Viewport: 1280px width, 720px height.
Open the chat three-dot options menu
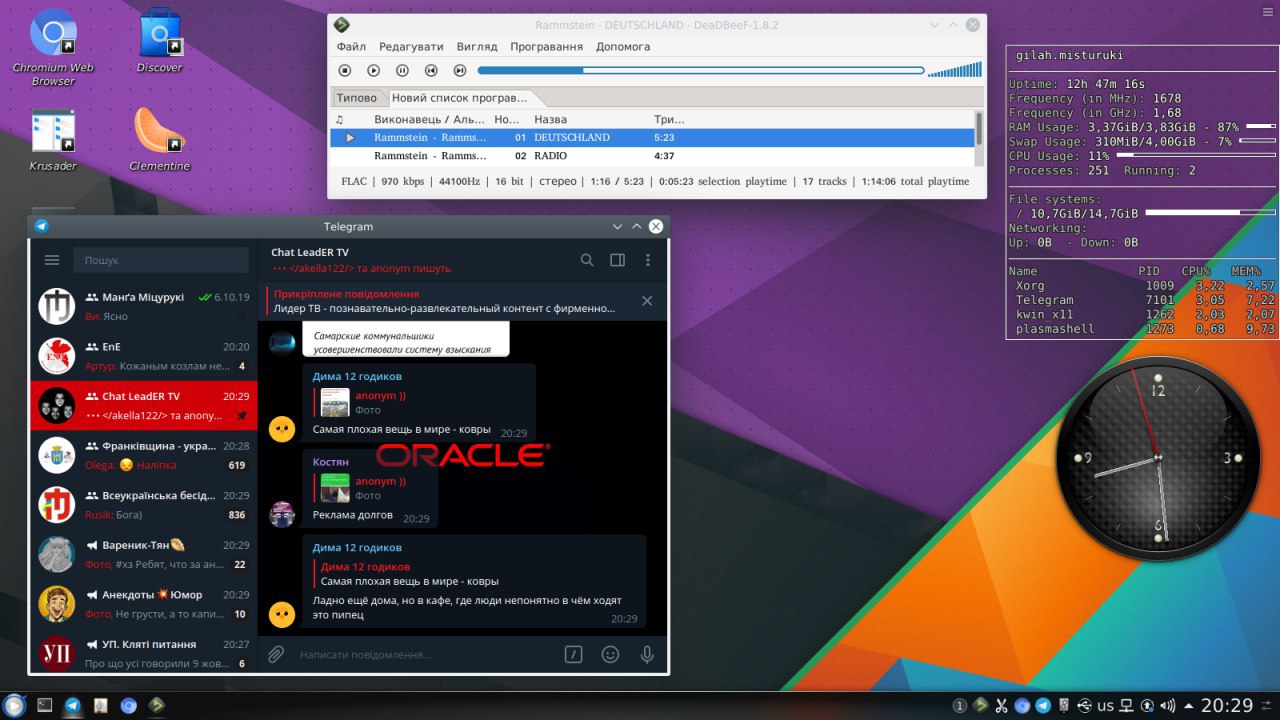pos(648,260)
